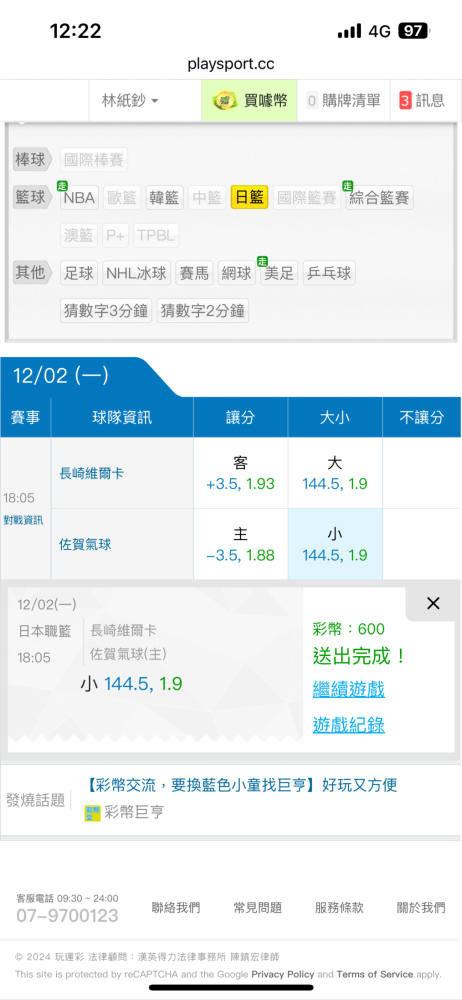Open the 常見問題 footer link
This screenshot has height=1000, width=462.
click(x=258, y=908)
